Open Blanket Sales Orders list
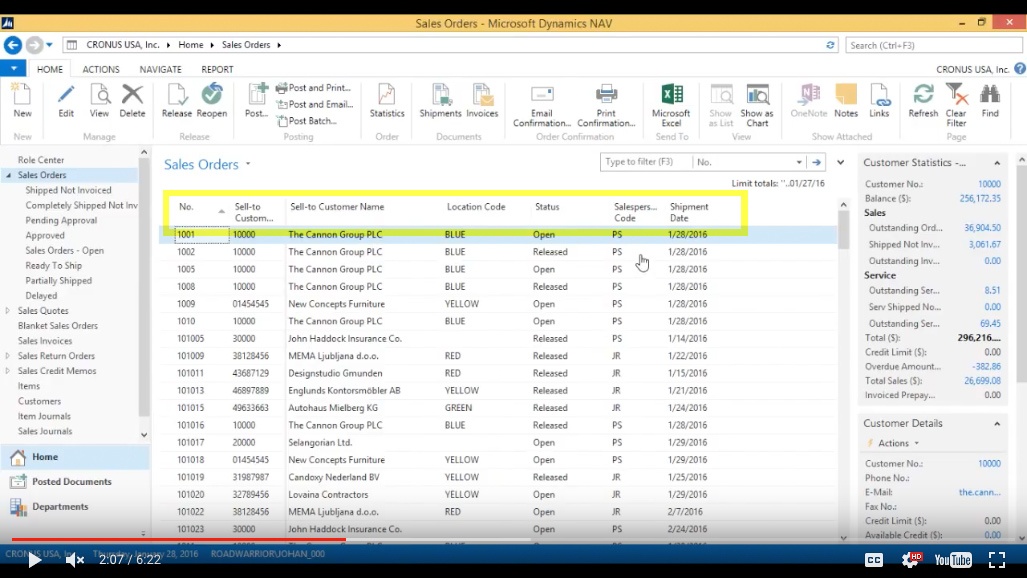The width and height of the screenshot is (1027, 578). pos(58,326)
